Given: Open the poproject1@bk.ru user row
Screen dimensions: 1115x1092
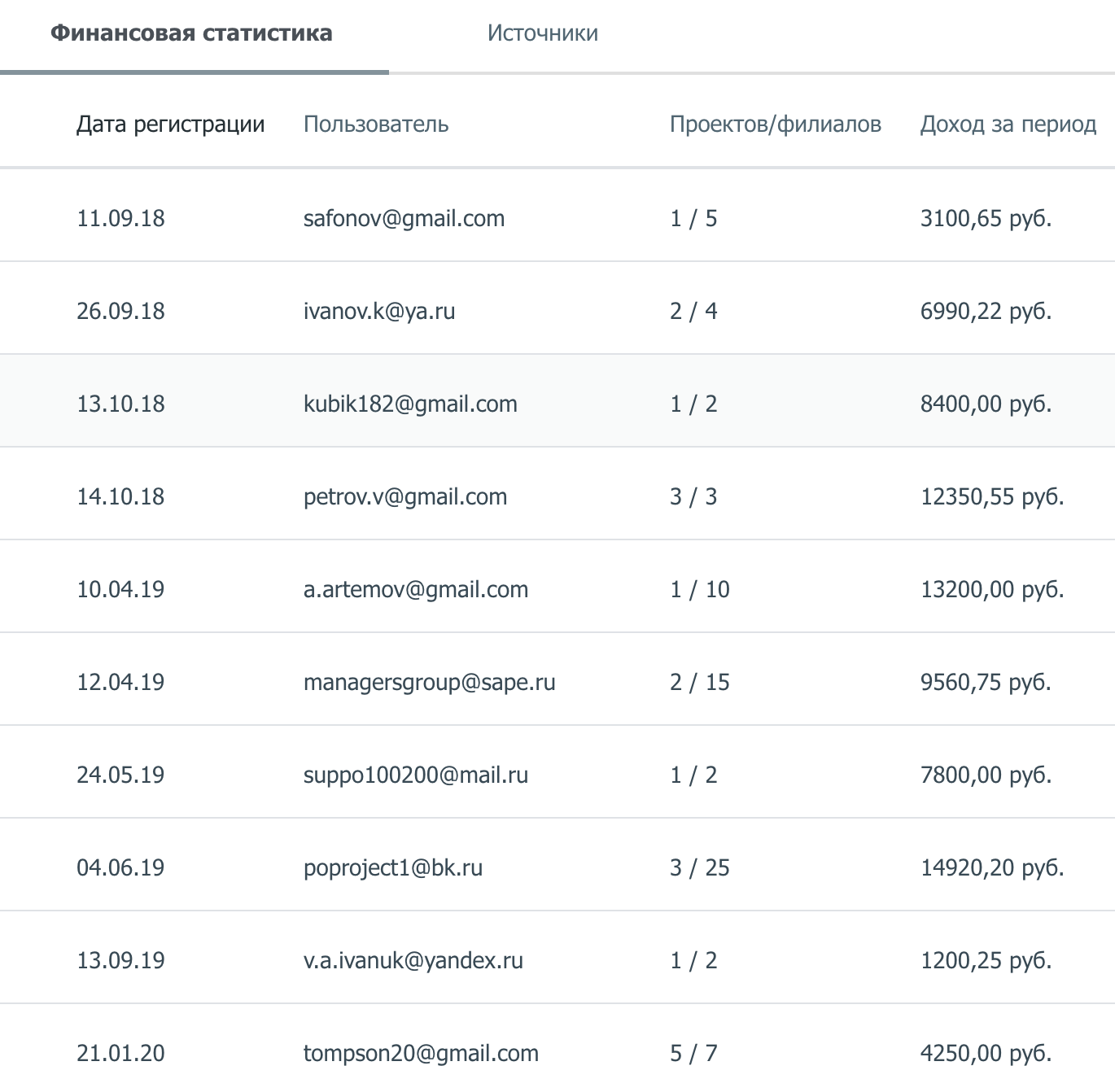Looking at the screenshot, I should pyautogui.click(x=392, y=868).
